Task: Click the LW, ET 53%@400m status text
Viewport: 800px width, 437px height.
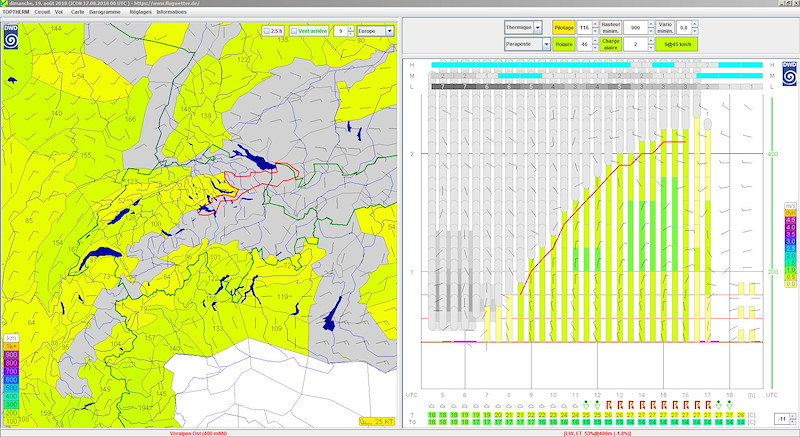Action: pyautogui.click(x=596, y=433)
